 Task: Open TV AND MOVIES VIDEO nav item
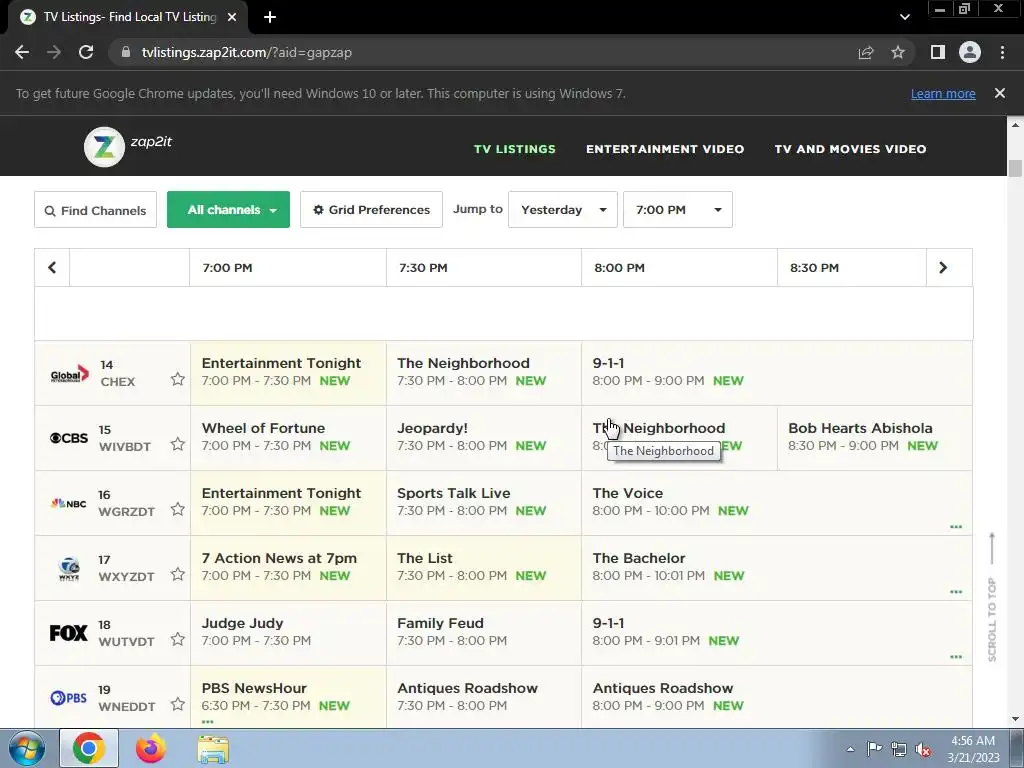point(850,149)
